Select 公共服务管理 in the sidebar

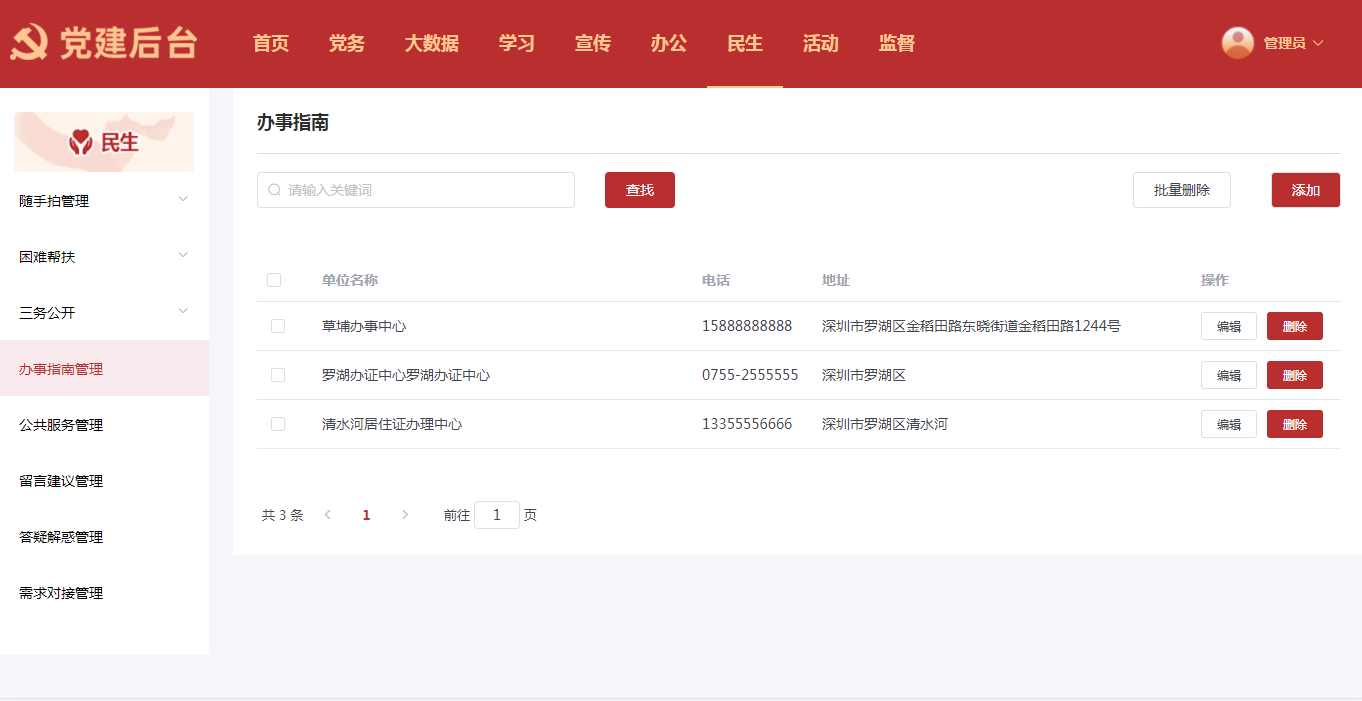(x=61, y=425)
